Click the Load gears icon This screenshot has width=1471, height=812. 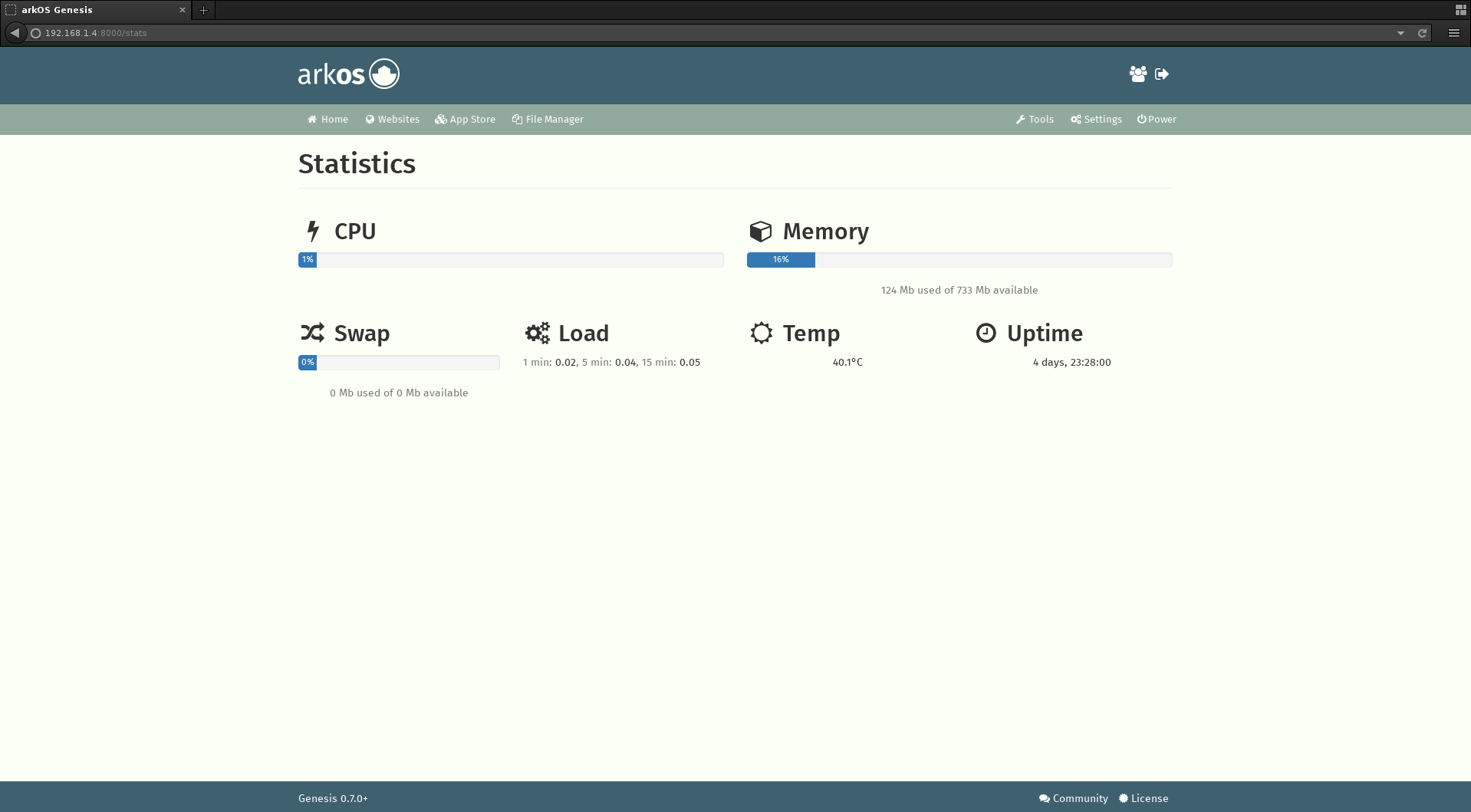(537, 333)
